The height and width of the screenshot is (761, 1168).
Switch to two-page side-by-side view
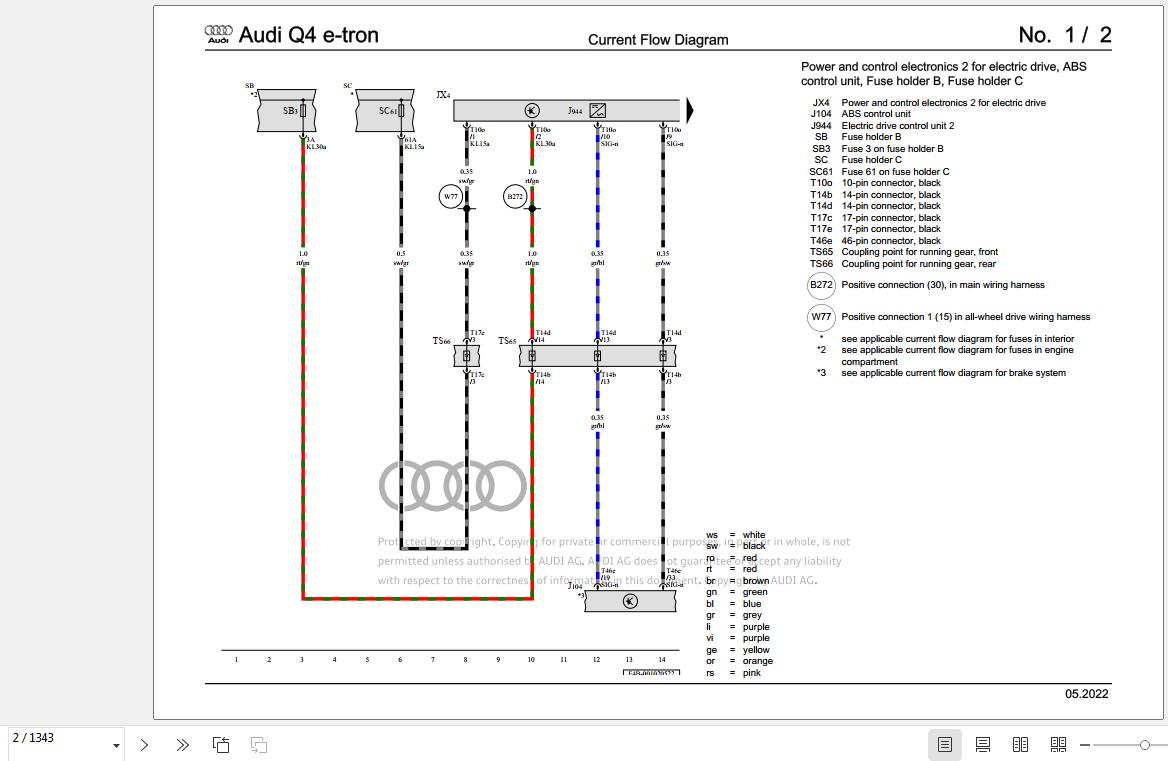point(1021,745)
